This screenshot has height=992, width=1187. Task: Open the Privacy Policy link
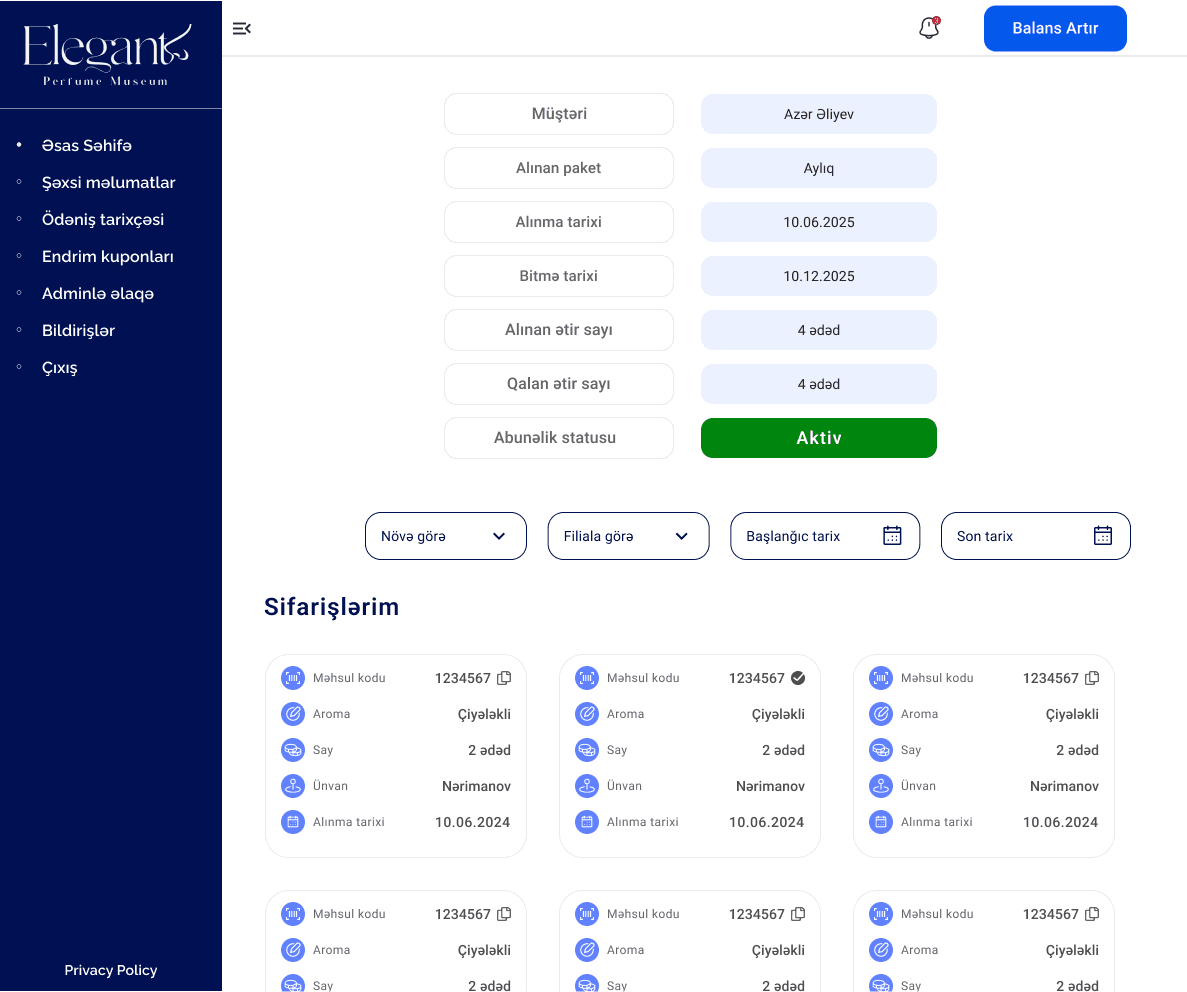pyautogui.click(x=111, y=970)
